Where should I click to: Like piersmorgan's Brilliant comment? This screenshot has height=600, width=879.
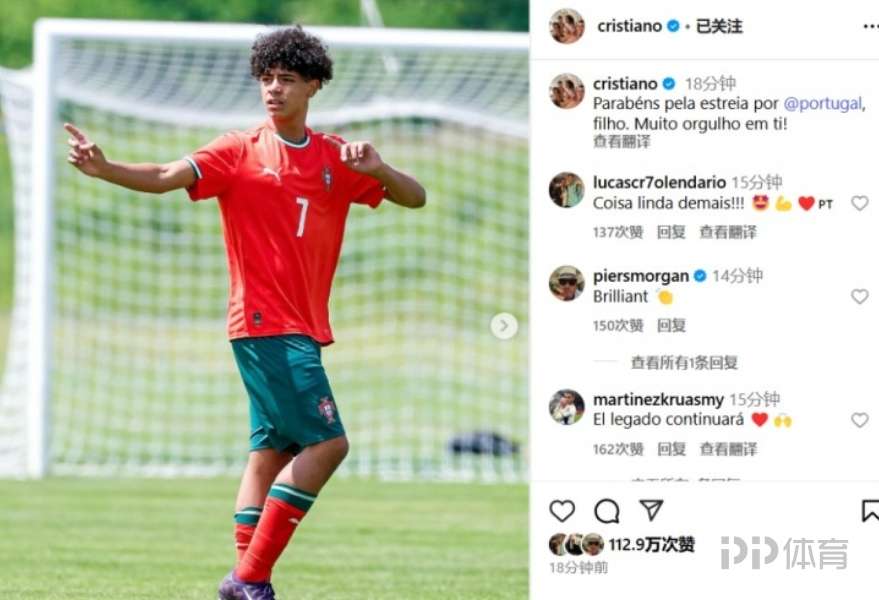coord(859,296)
